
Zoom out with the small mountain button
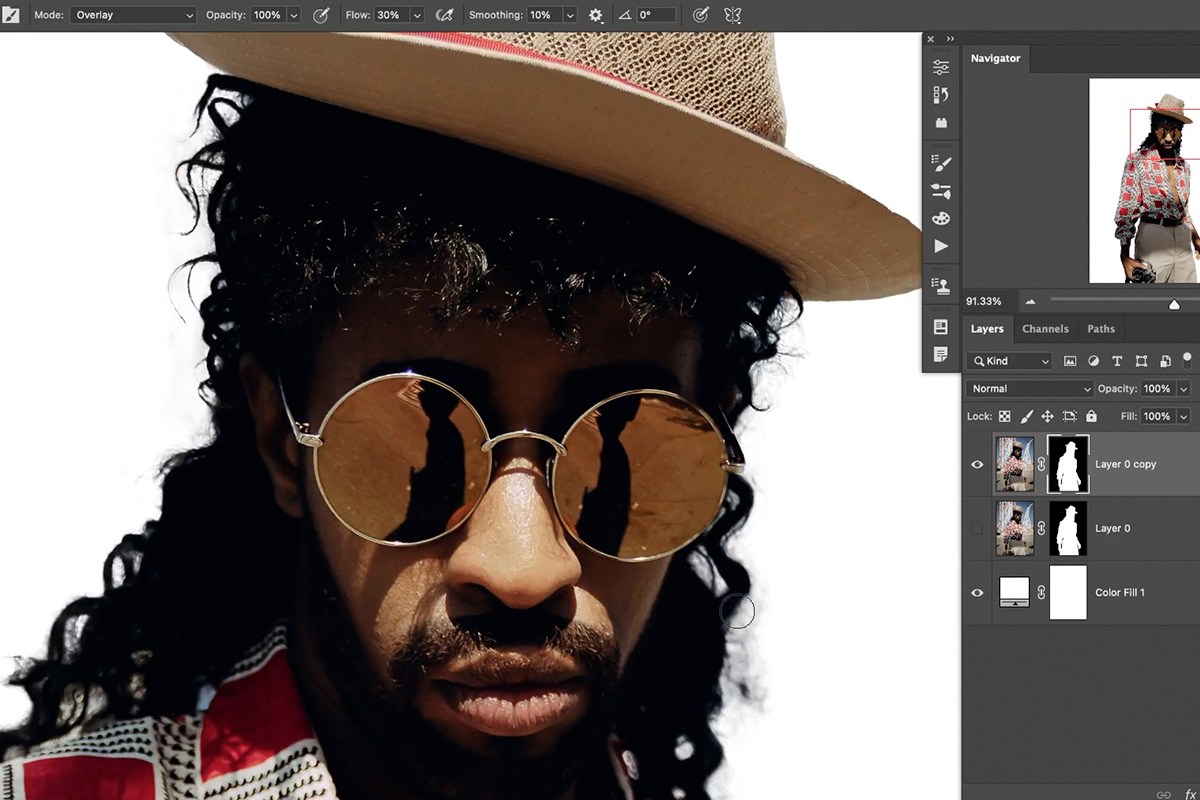1030,302
